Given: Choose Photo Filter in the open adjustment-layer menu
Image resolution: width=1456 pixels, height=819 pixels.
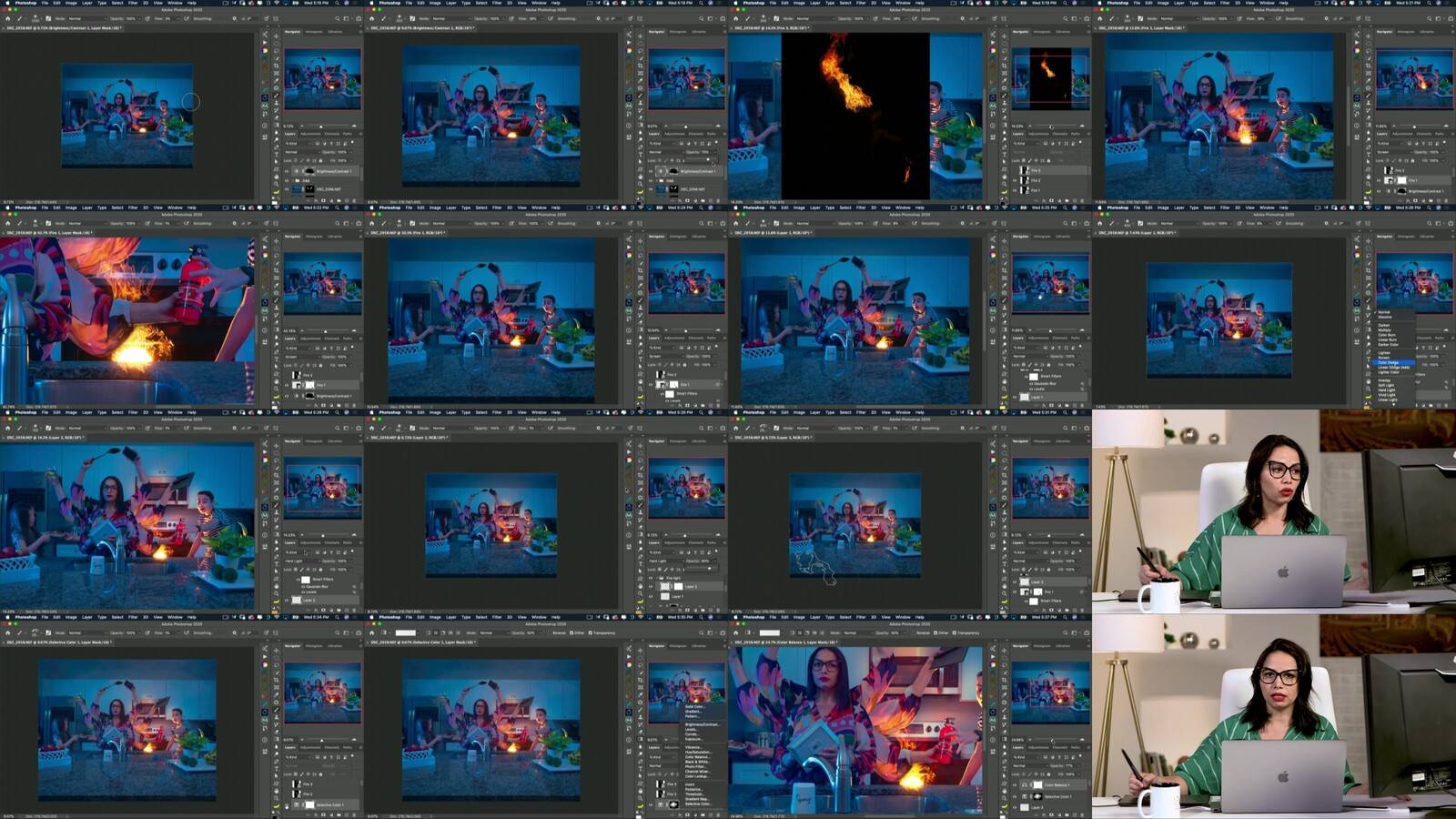Looking at the screenshot, I should 695,766.
